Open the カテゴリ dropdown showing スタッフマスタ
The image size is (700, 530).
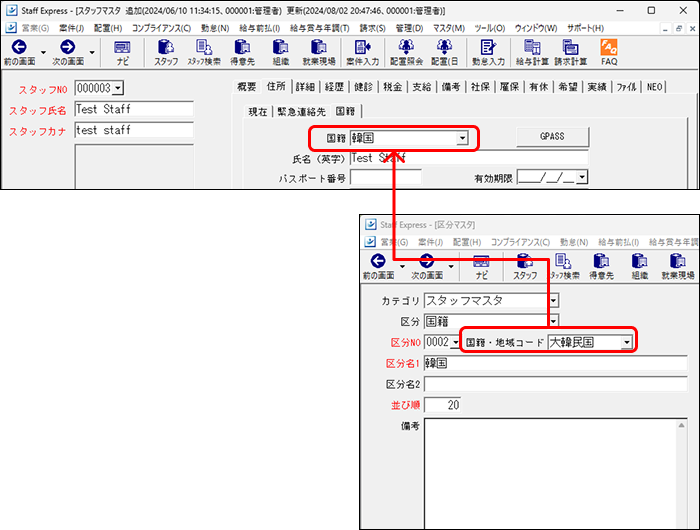(x=553, y=300)
